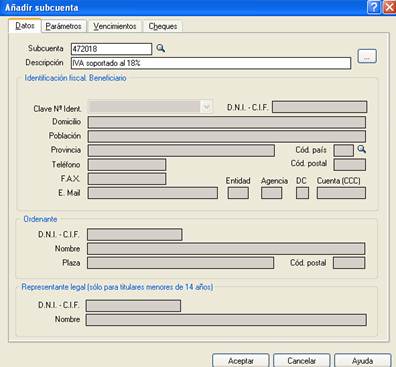Click the Cancelar button
The image size is (396, 367).
pyautogui.click(x=302, y=360)
